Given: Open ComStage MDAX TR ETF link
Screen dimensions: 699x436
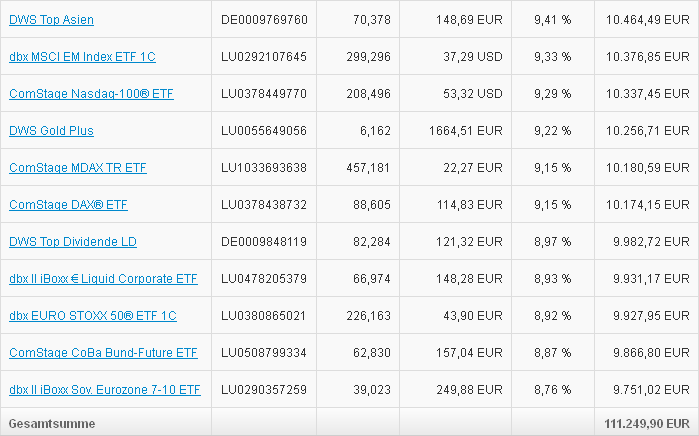Looking at the screenshot, I should coord(78,168).
